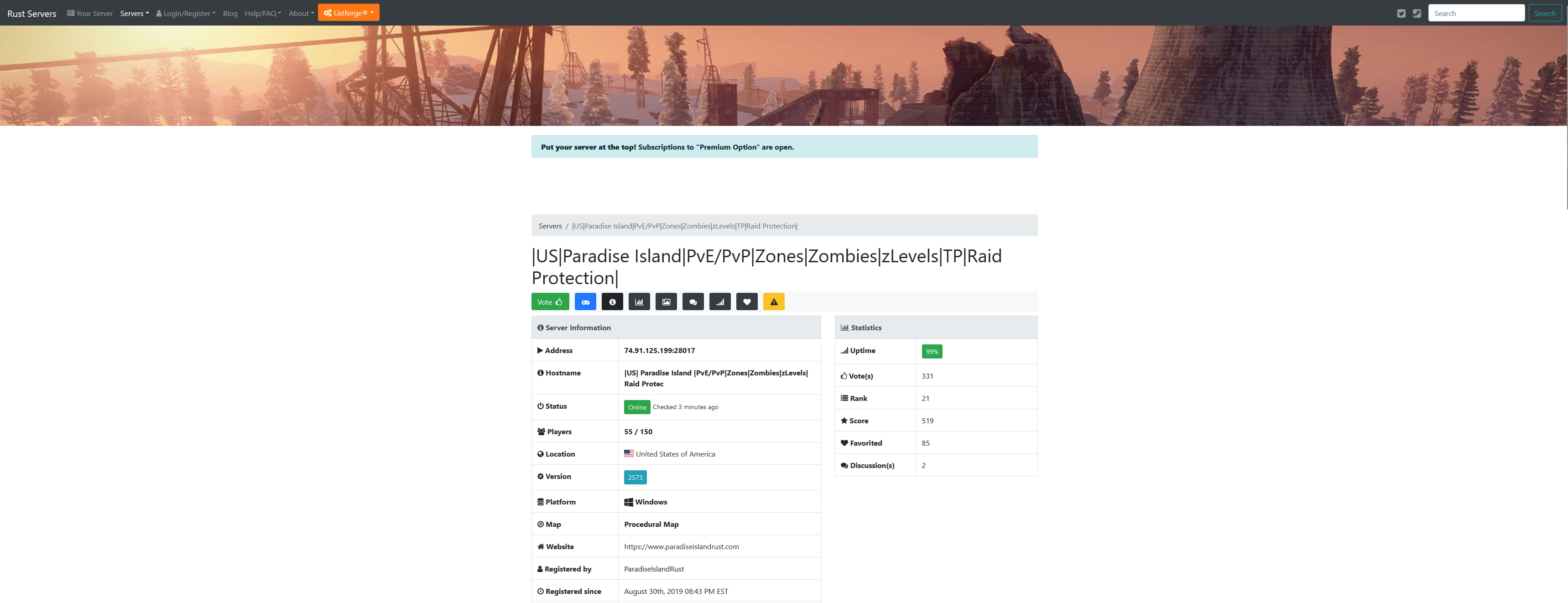Click the hostname value text
Viewport: 1568px width, 603px height.
[x=716, y=379]
